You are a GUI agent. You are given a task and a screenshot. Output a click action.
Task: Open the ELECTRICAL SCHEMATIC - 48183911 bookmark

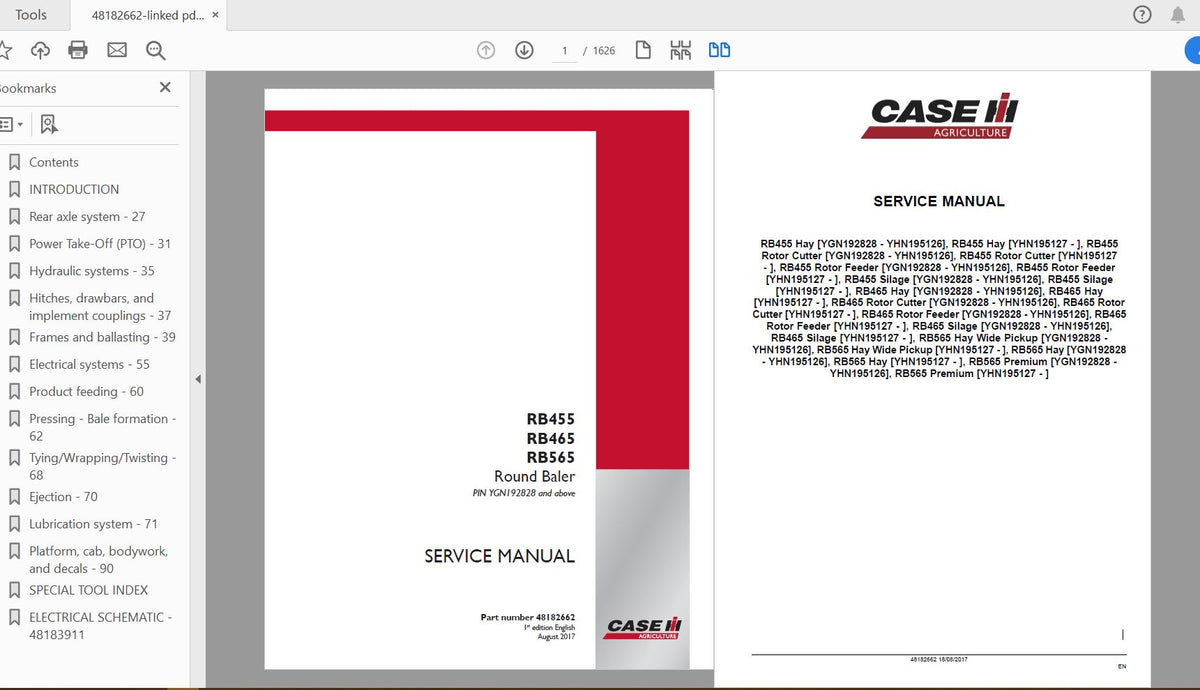coord(100,625)
